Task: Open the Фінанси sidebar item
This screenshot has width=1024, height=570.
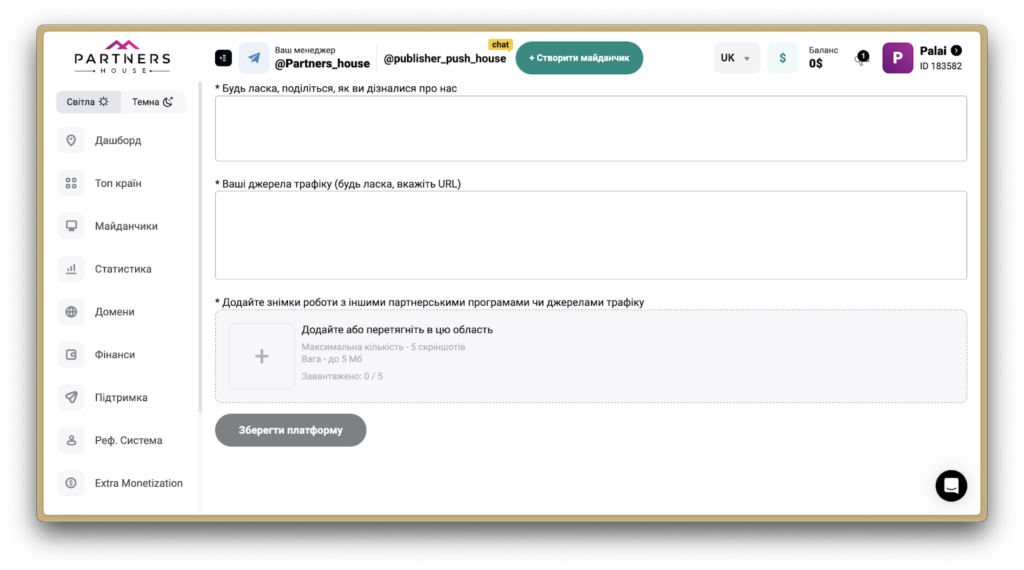Action: pos(115,355)
